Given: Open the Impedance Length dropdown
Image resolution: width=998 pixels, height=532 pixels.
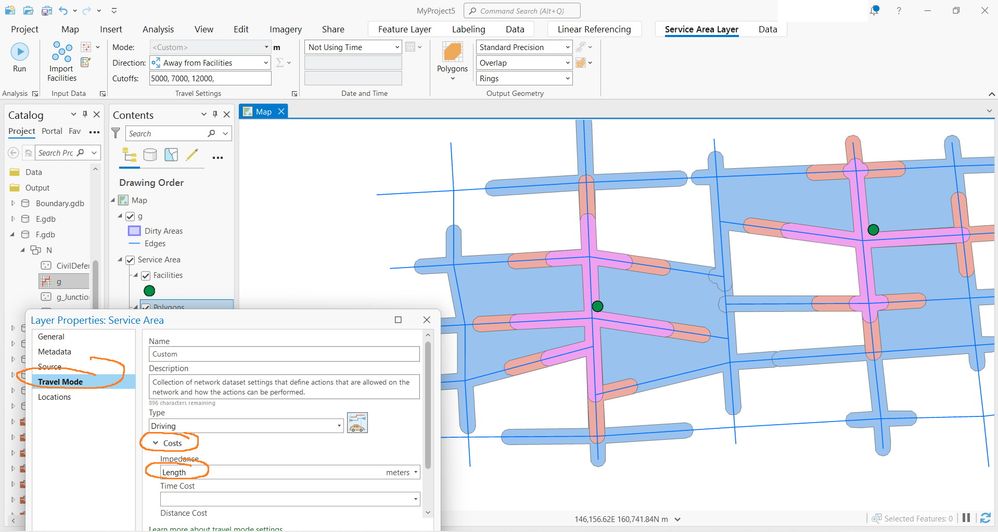Looking at the screenshot, I should point(290,472).
